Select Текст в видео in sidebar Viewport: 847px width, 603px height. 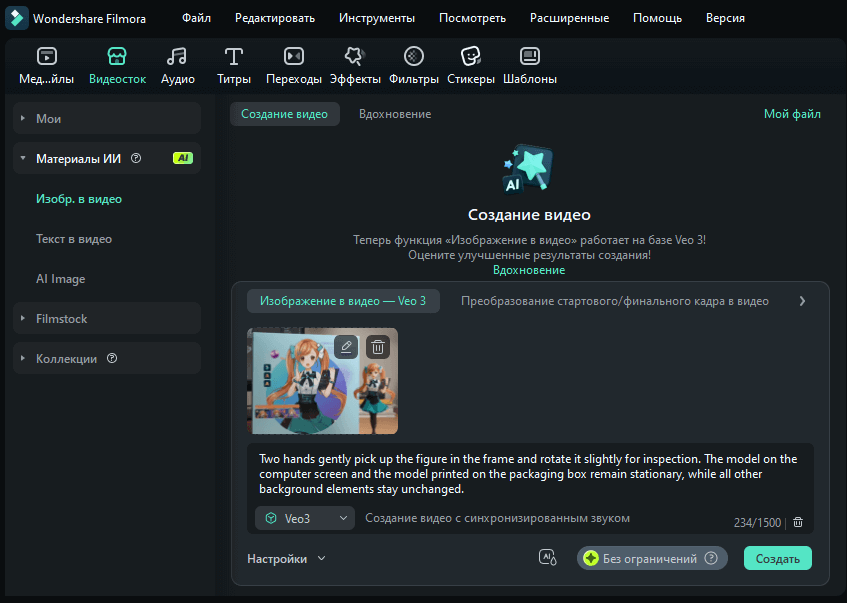74,239
